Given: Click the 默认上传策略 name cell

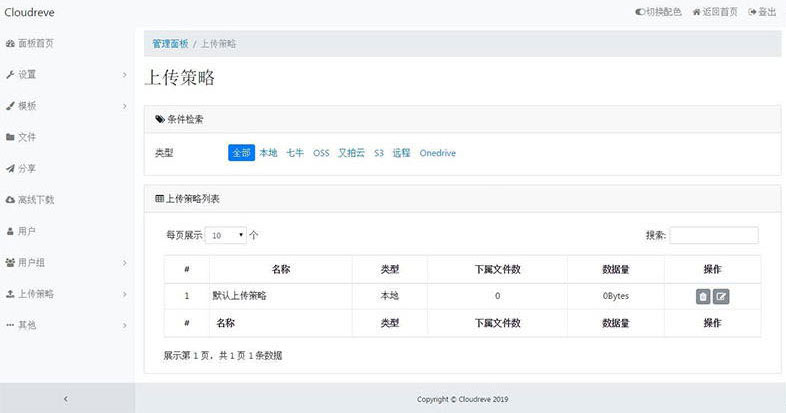Looking at the screenshot, I should coord(281,296).
